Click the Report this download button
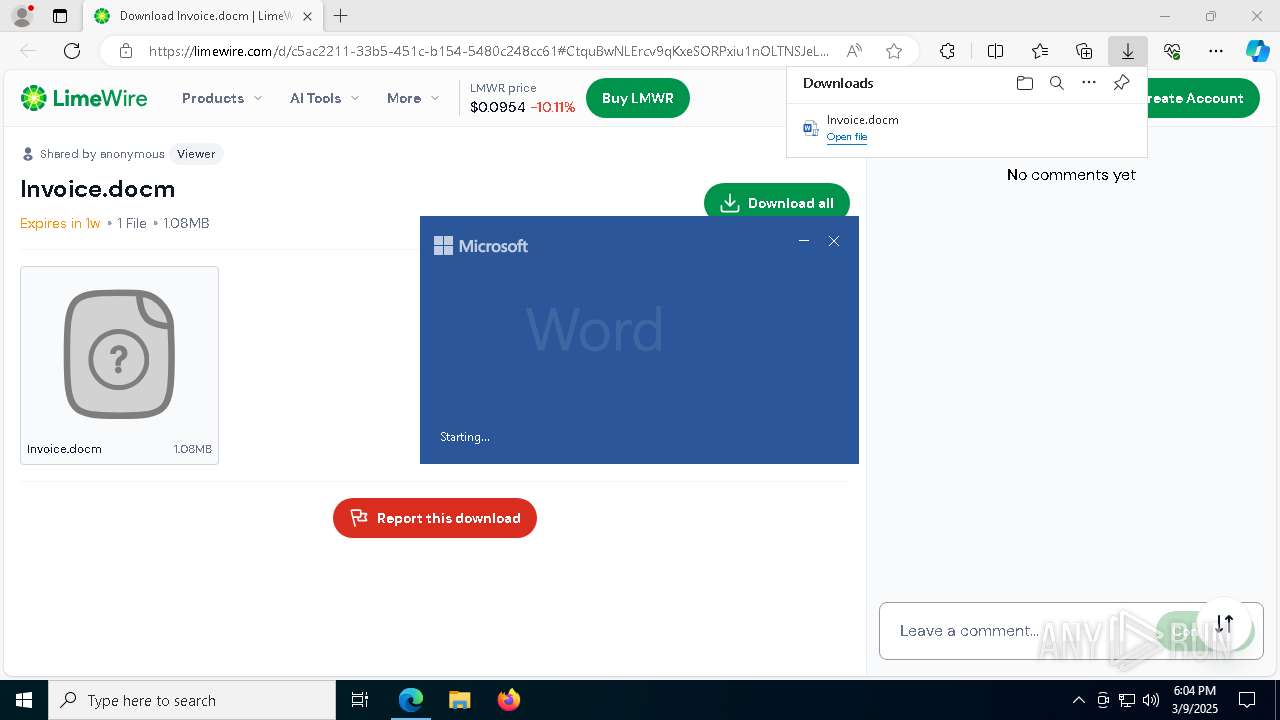The width and height of the screenshot is (1280, 720). tap(435, 518)
